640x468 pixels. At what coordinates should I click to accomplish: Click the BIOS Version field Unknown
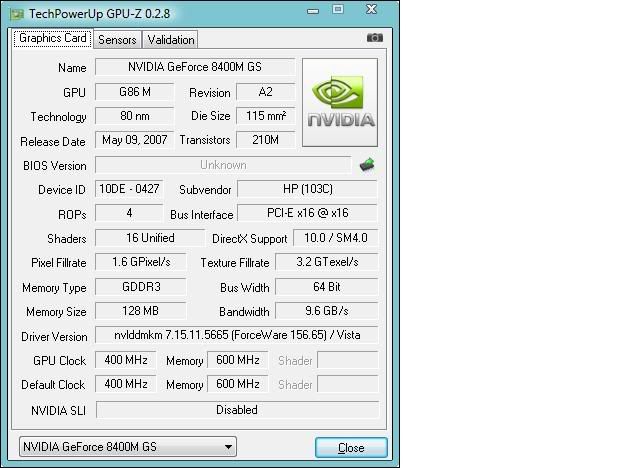pos(223,165)
